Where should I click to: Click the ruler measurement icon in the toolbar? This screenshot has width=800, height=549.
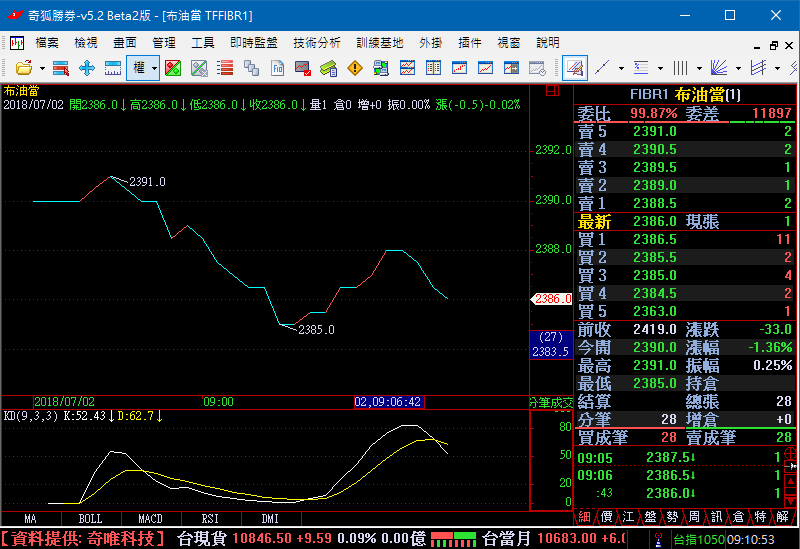[113, 68]
